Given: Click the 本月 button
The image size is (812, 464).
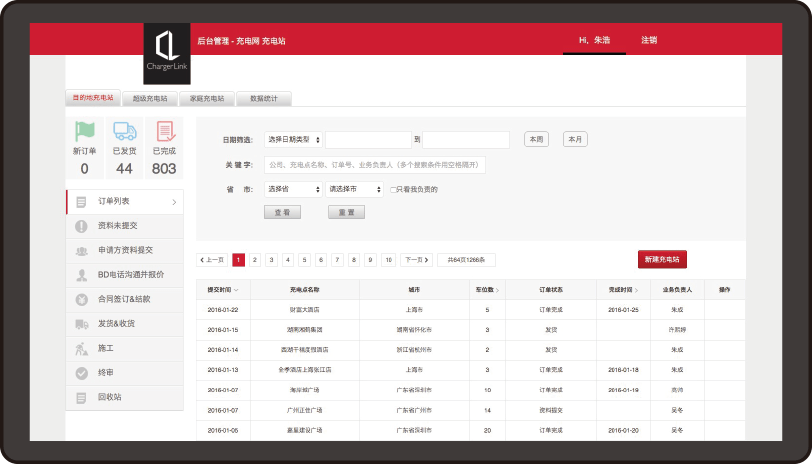Looking at the screenshot, I should (575, 139).
